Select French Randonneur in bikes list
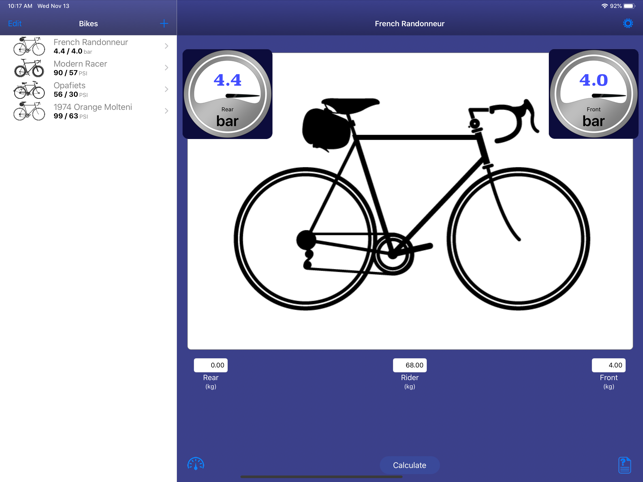 click(88, 46)
